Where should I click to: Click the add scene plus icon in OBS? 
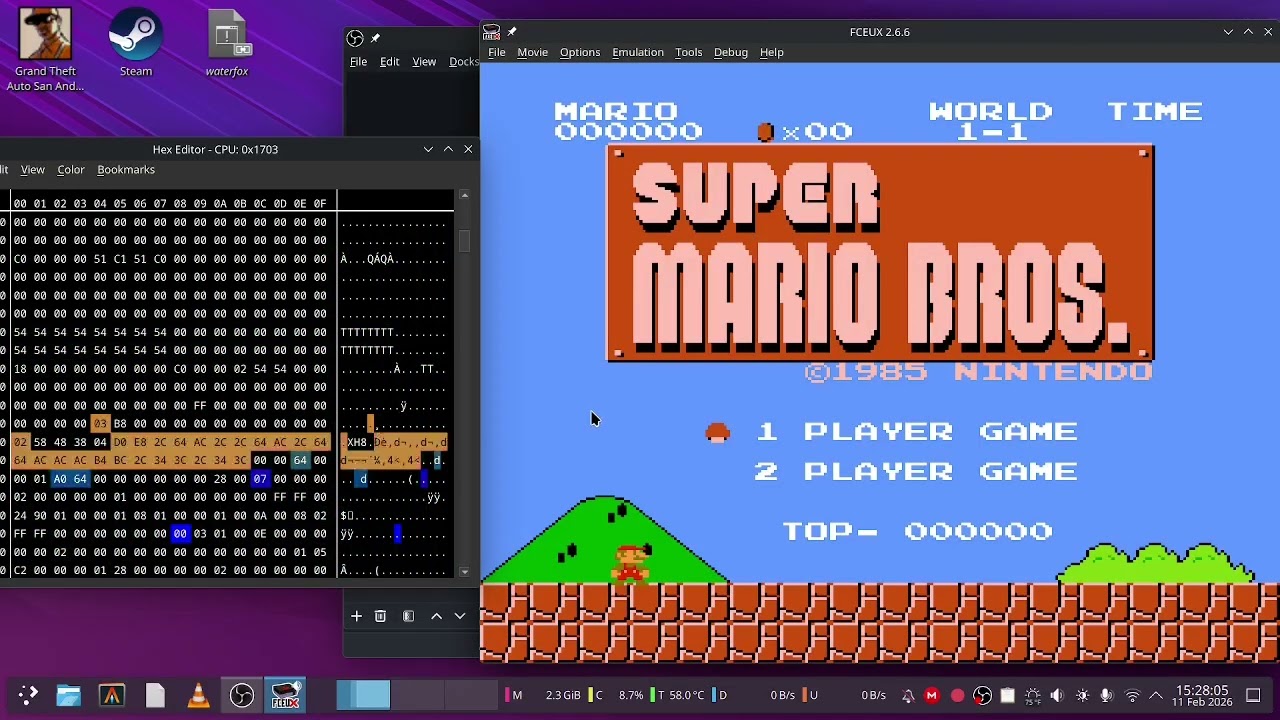pos(356,616)
